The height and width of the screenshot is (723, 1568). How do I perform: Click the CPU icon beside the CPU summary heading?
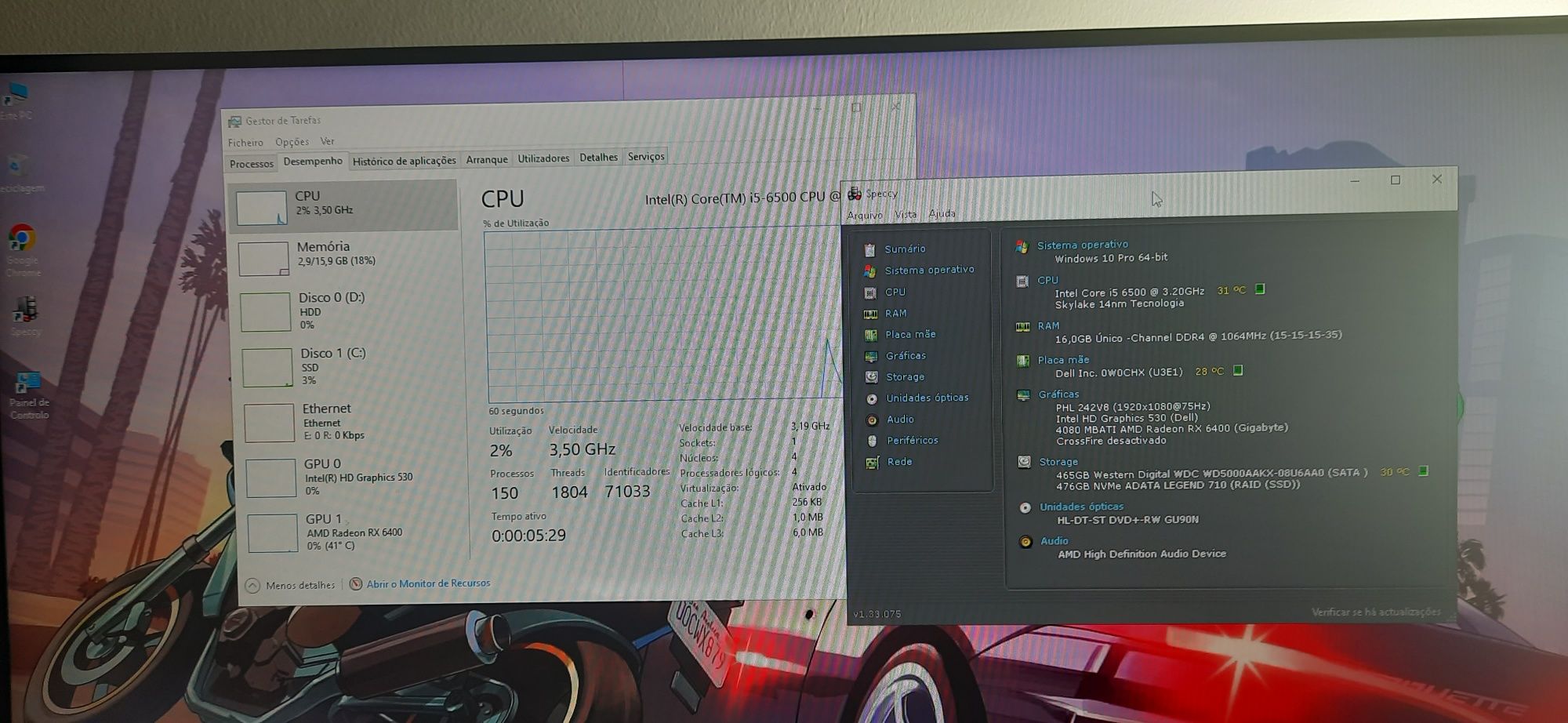[1022, 281]
